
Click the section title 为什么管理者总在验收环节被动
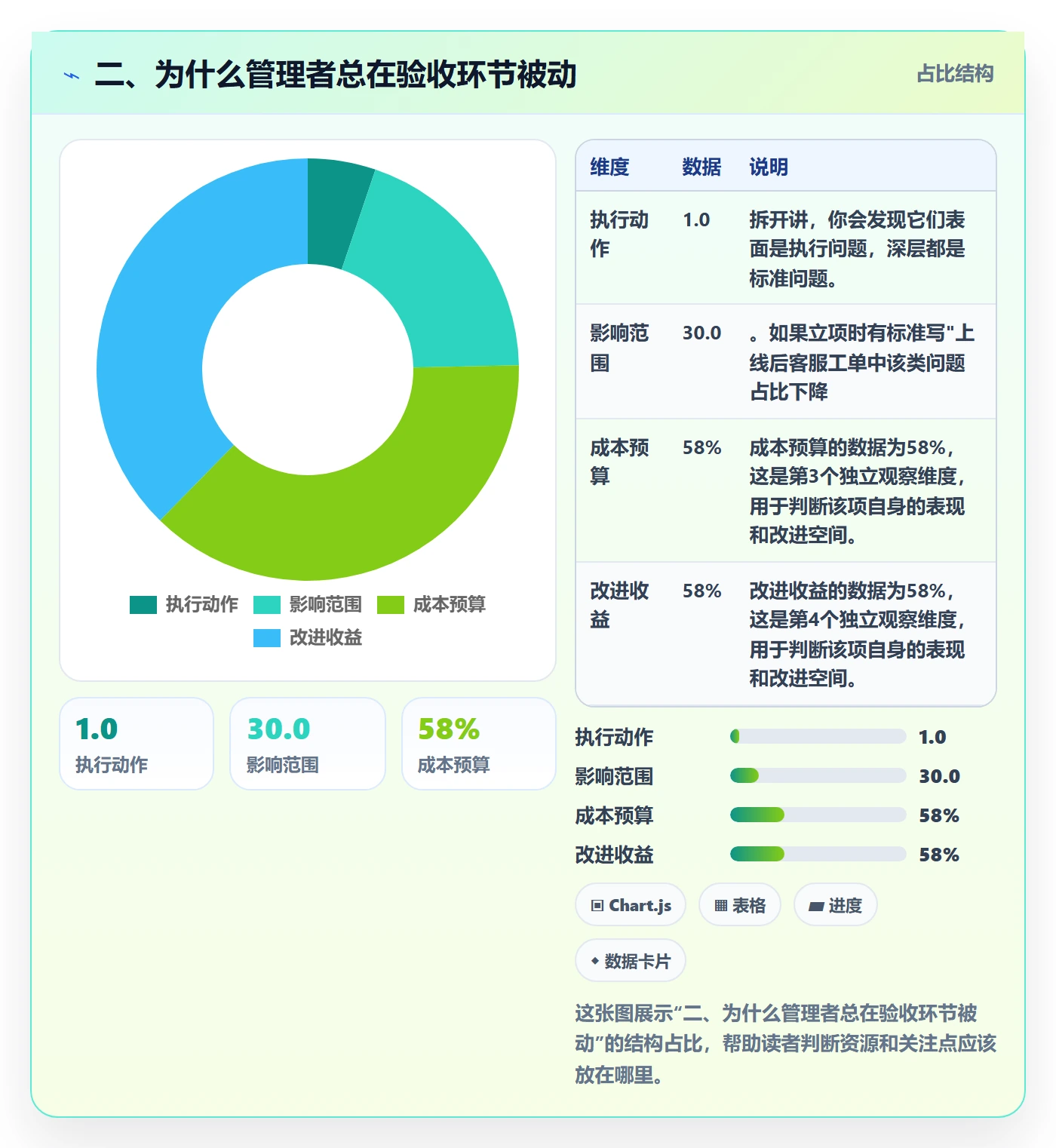[336, 75]
